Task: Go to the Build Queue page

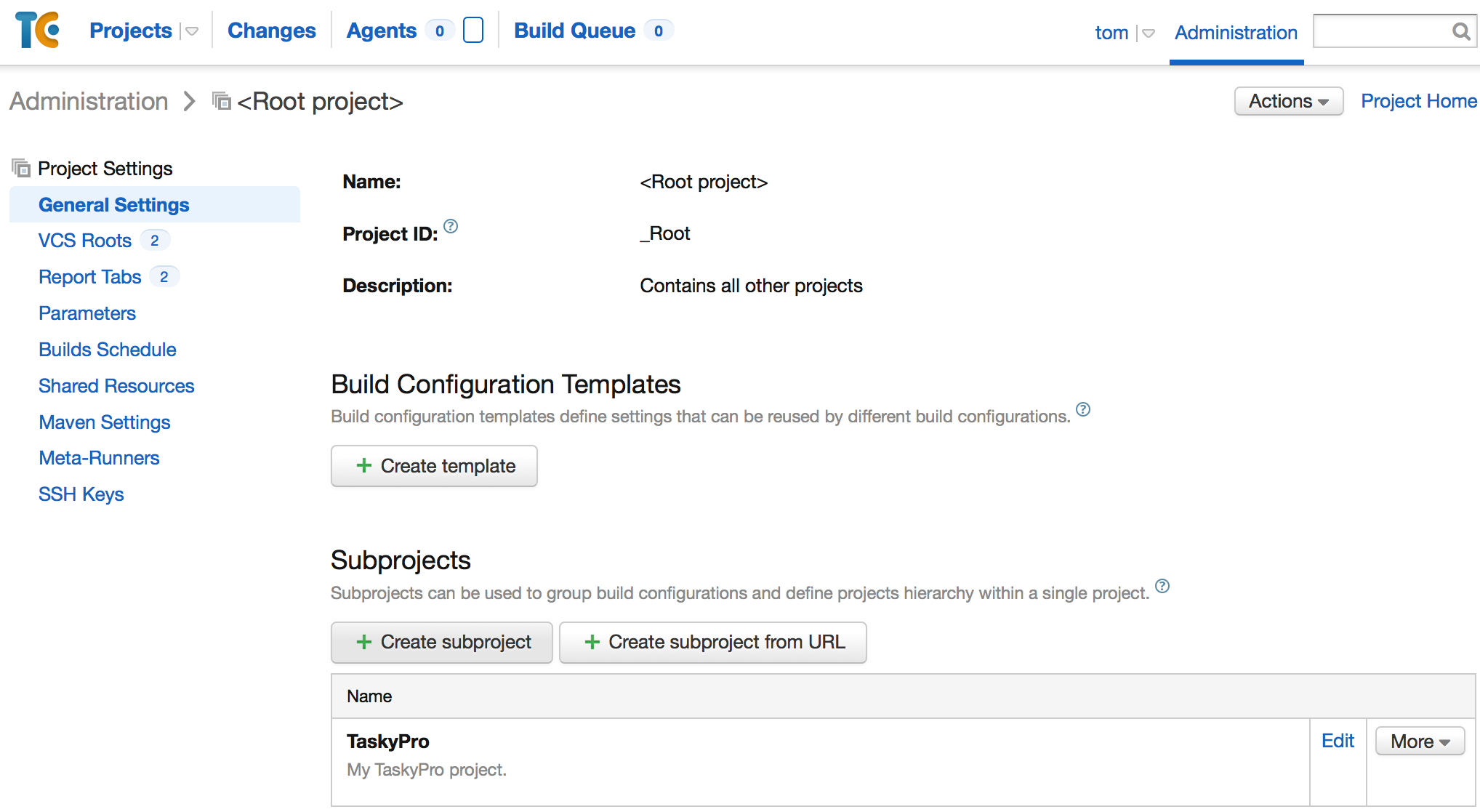Action: pos(574,31)
